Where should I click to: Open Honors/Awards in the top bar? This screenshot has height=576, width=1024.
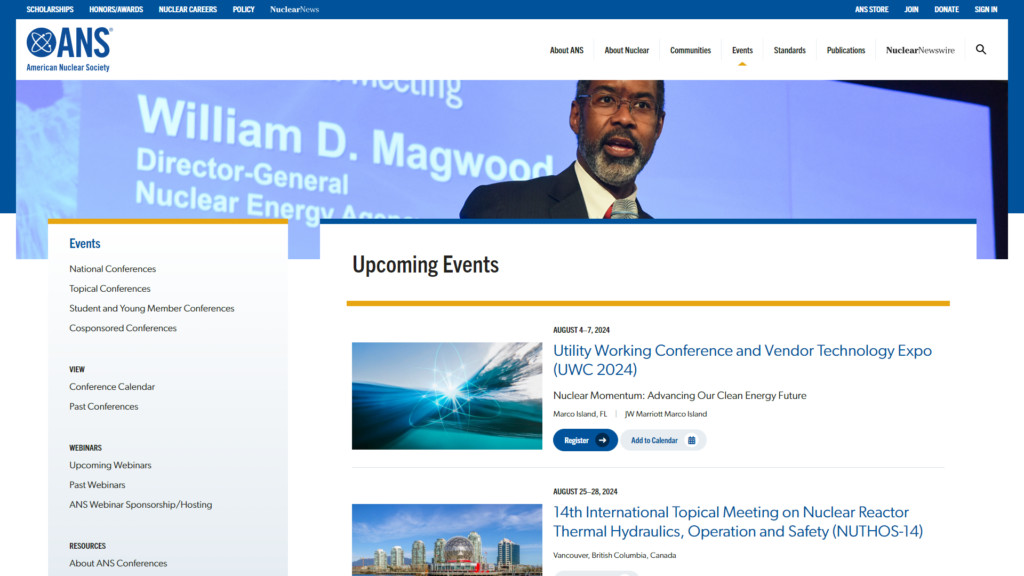point(116,9)
